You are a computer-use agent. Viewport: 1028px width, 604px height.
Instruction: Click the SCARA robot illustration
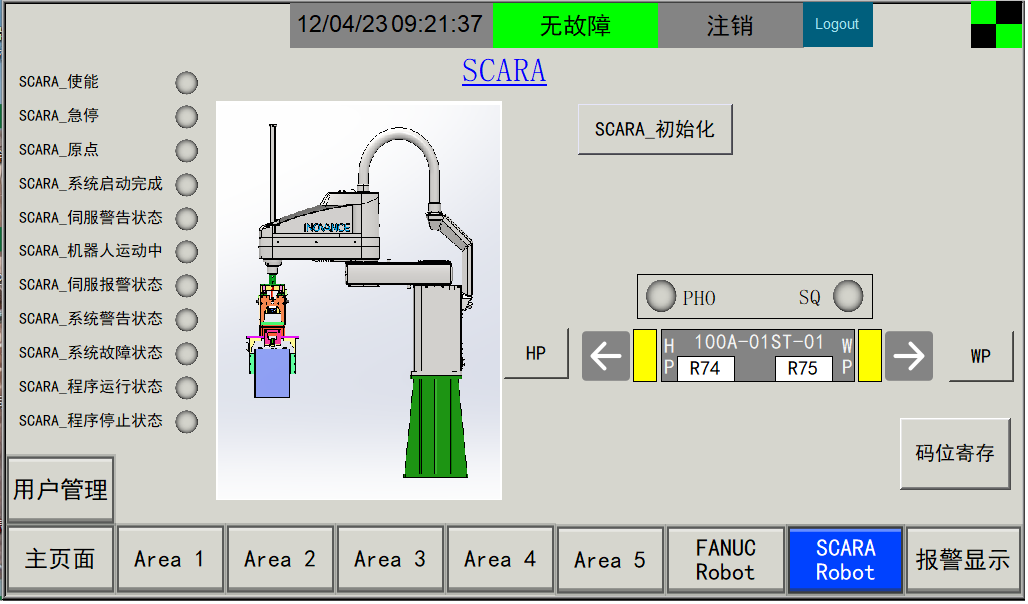(x=358, y=300)
